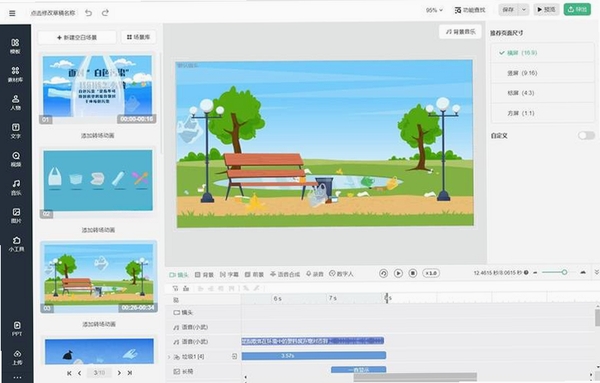Open the 音乐 music panel
600x383 pixels.
pos(16,187)
